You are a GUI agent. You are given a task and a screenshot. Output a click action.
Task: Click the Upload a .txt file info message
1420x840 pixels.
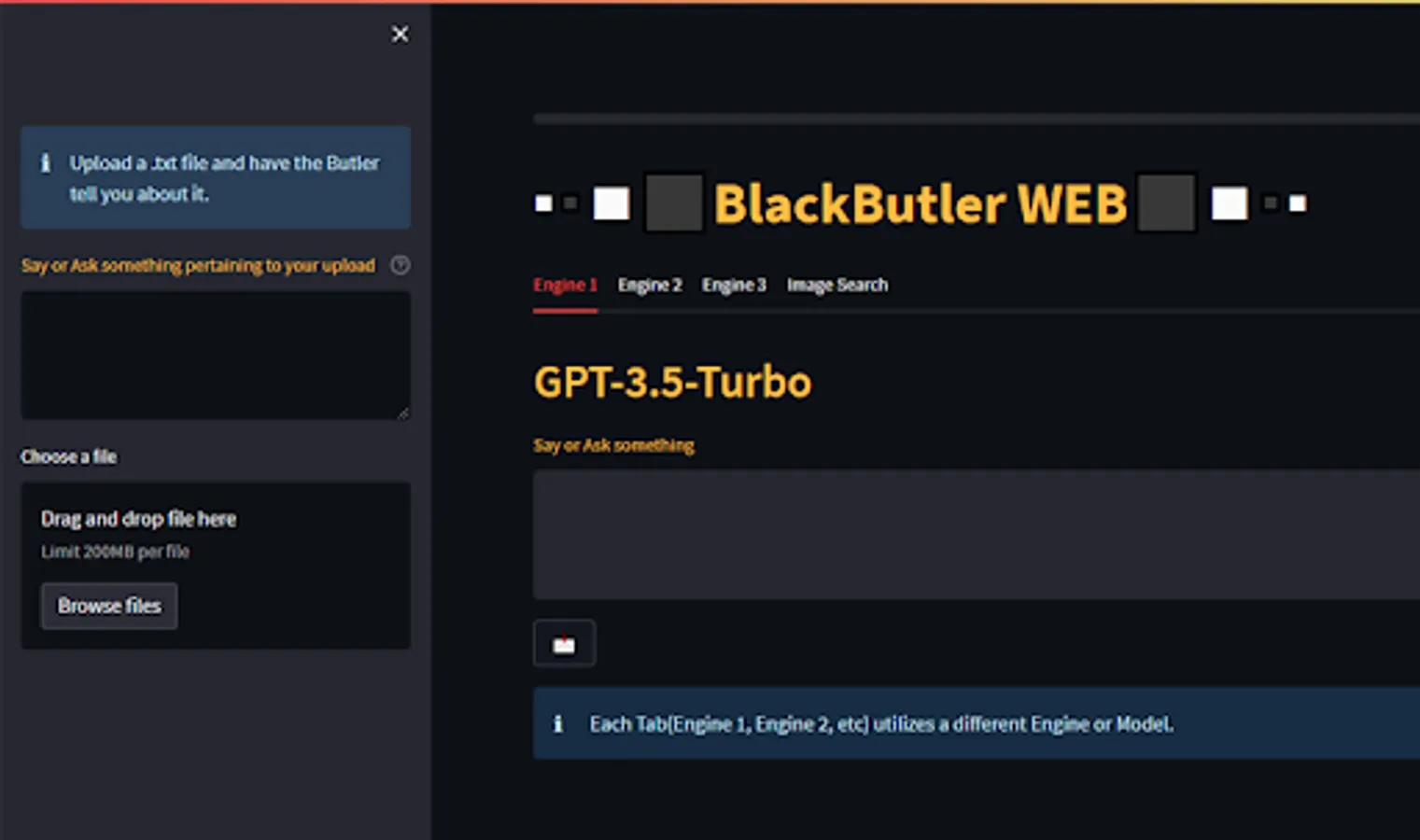pyautogui.click(x=216, y=177)
